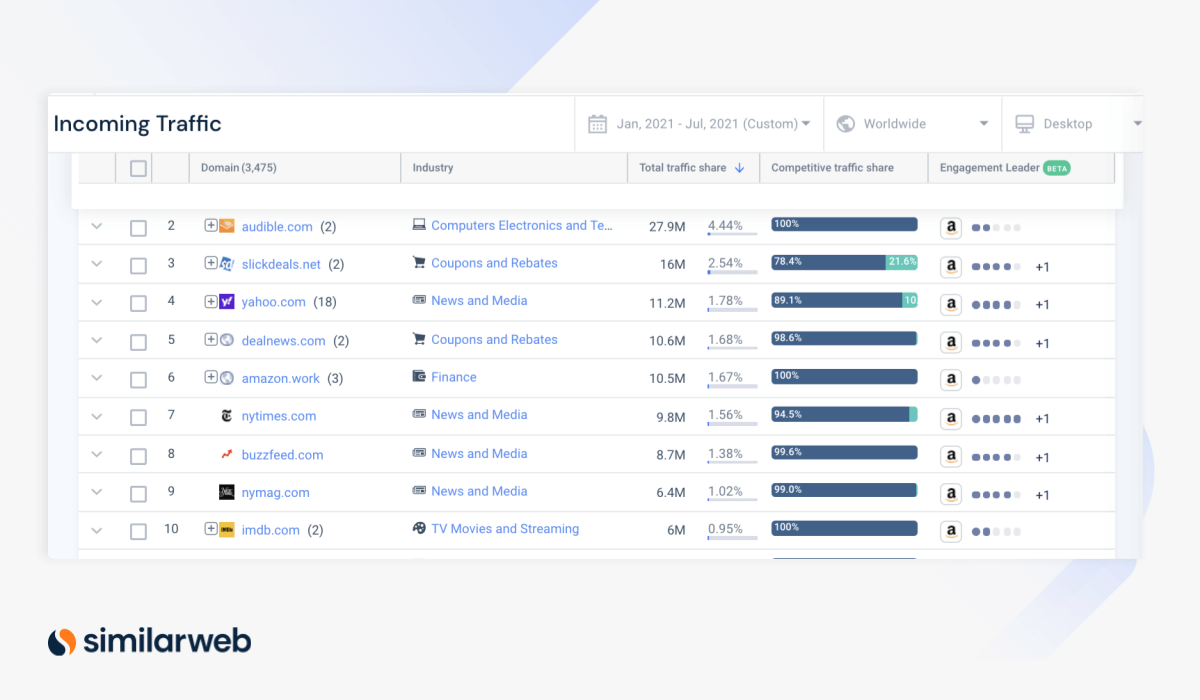The height and width of the screenshot is (700, 1200).
Task: Open the Jan, 2021 - Jul, 2021 date dropdown
Action: coord(714,124)
